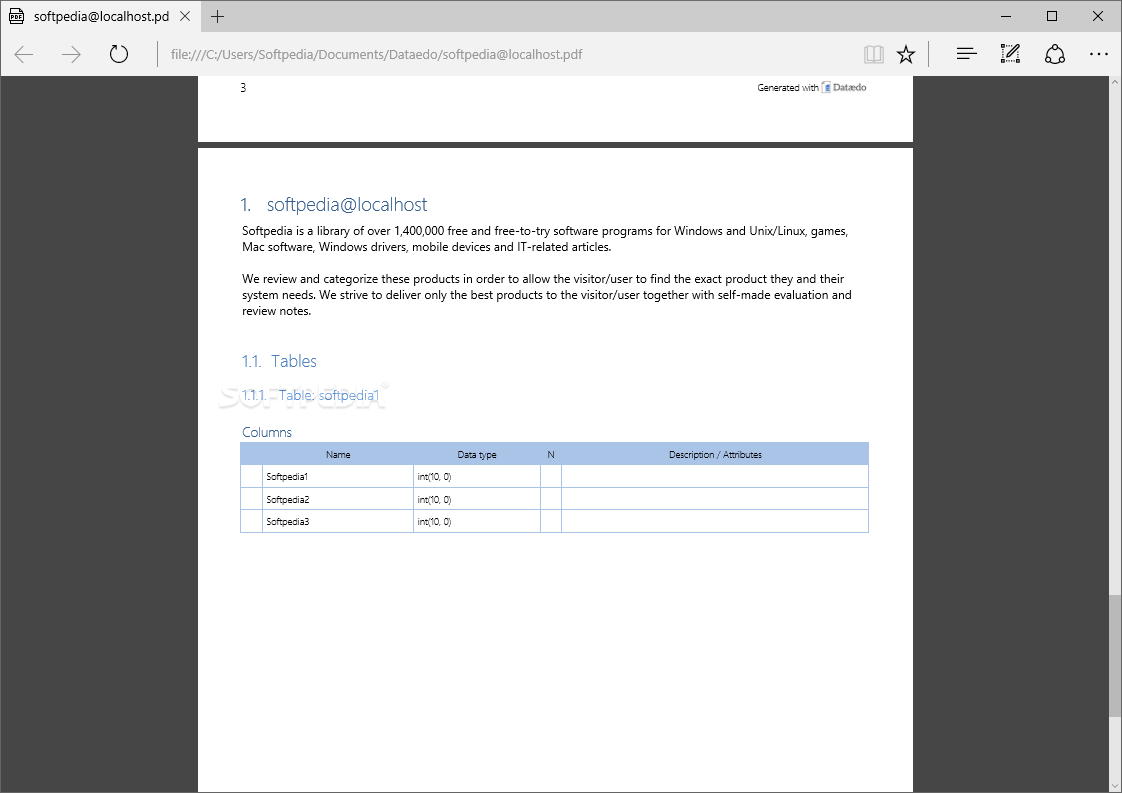
Task: Refresh the PDF page
Action: click(x=119, y=54)
